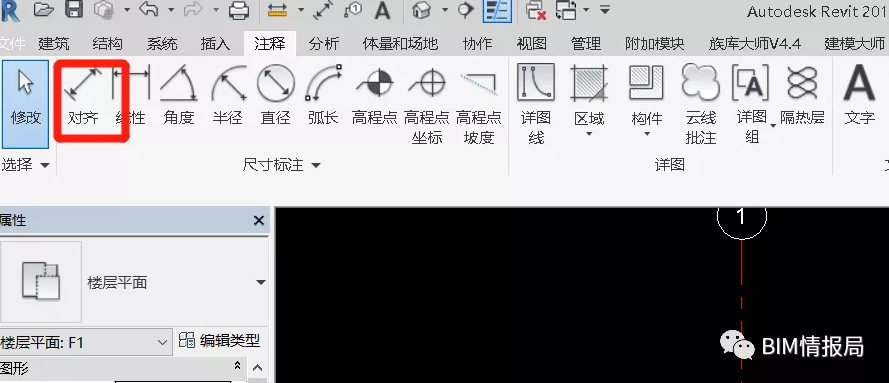The width and height of the screenshot is (889, 383).
Task: Open the Undo history dropdown arrow
Action: [x=171, y=10]
